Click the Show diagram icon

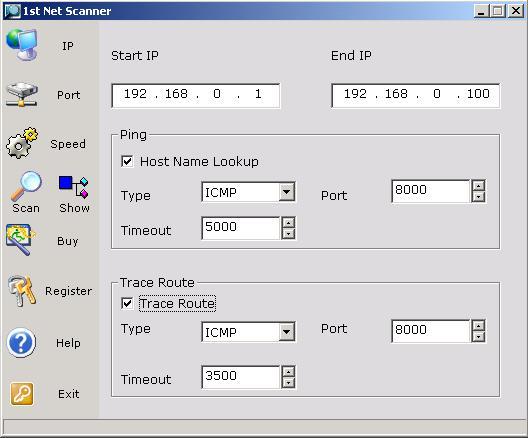pyautogui.click(x=74, y=187)
